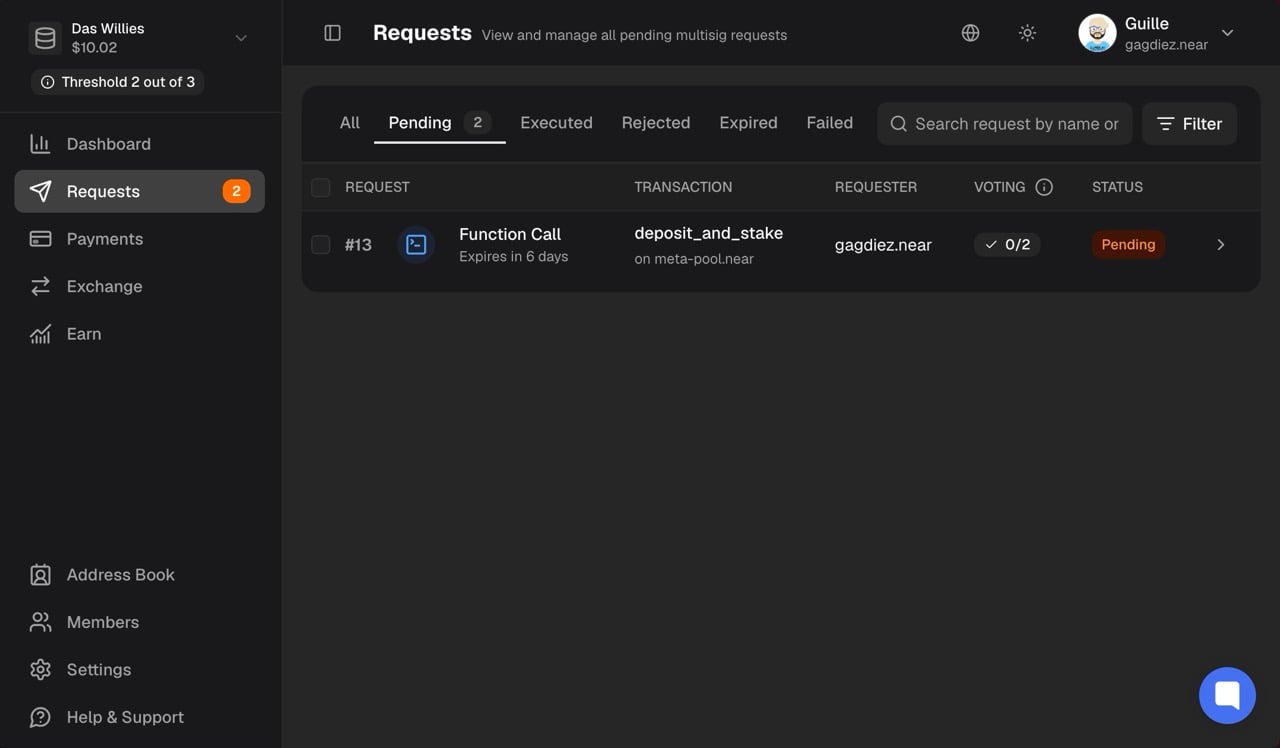Screen dimensions: 1280x748
Task: Open the Filter button
Action: coord(1189,124)
